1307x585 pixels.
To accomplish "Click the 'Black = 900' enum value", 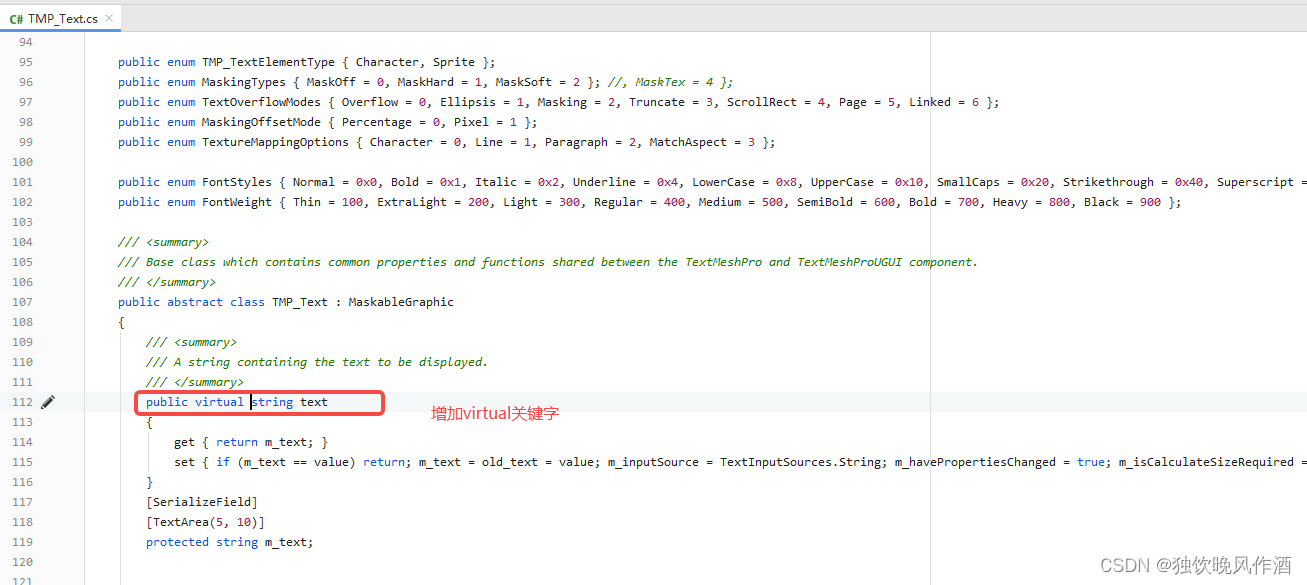I will pos(1122,202).
